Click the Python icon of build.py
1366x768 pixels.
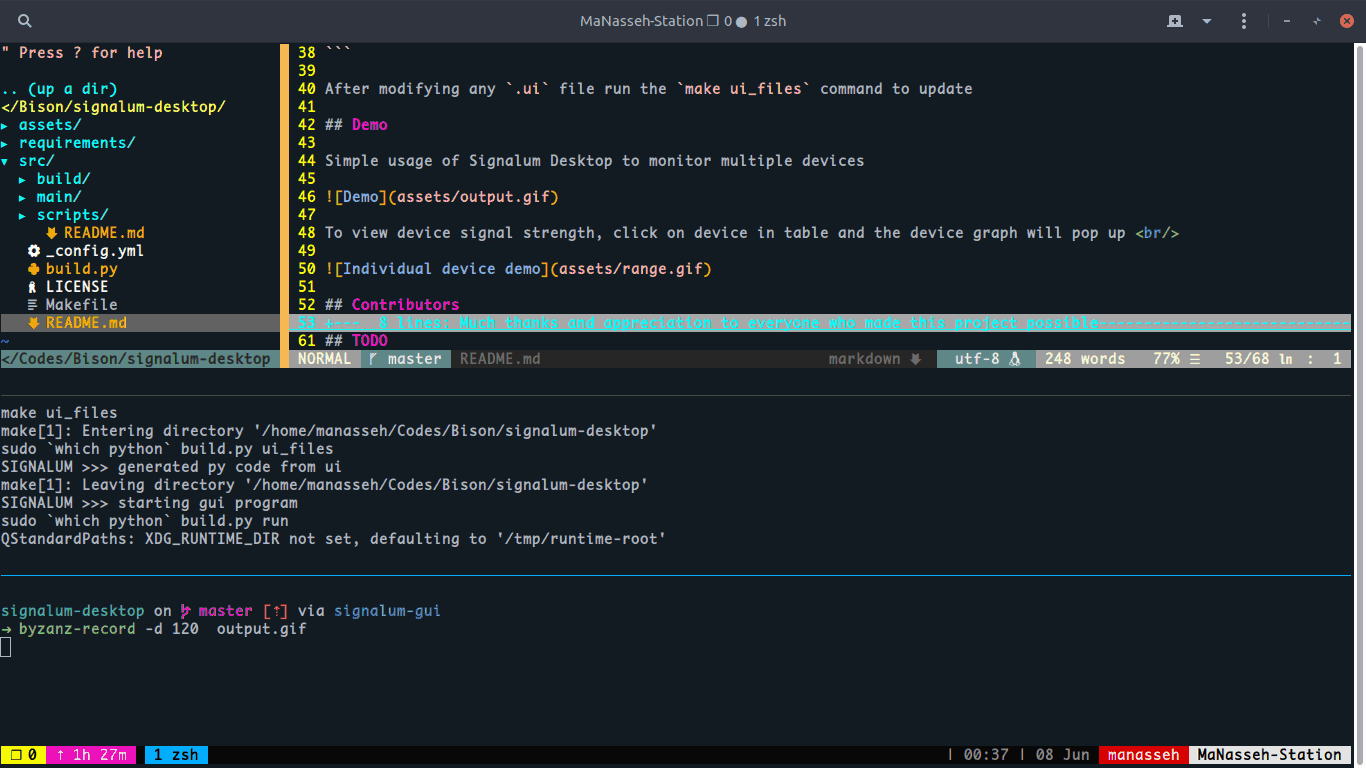click(x=34, y=269)
